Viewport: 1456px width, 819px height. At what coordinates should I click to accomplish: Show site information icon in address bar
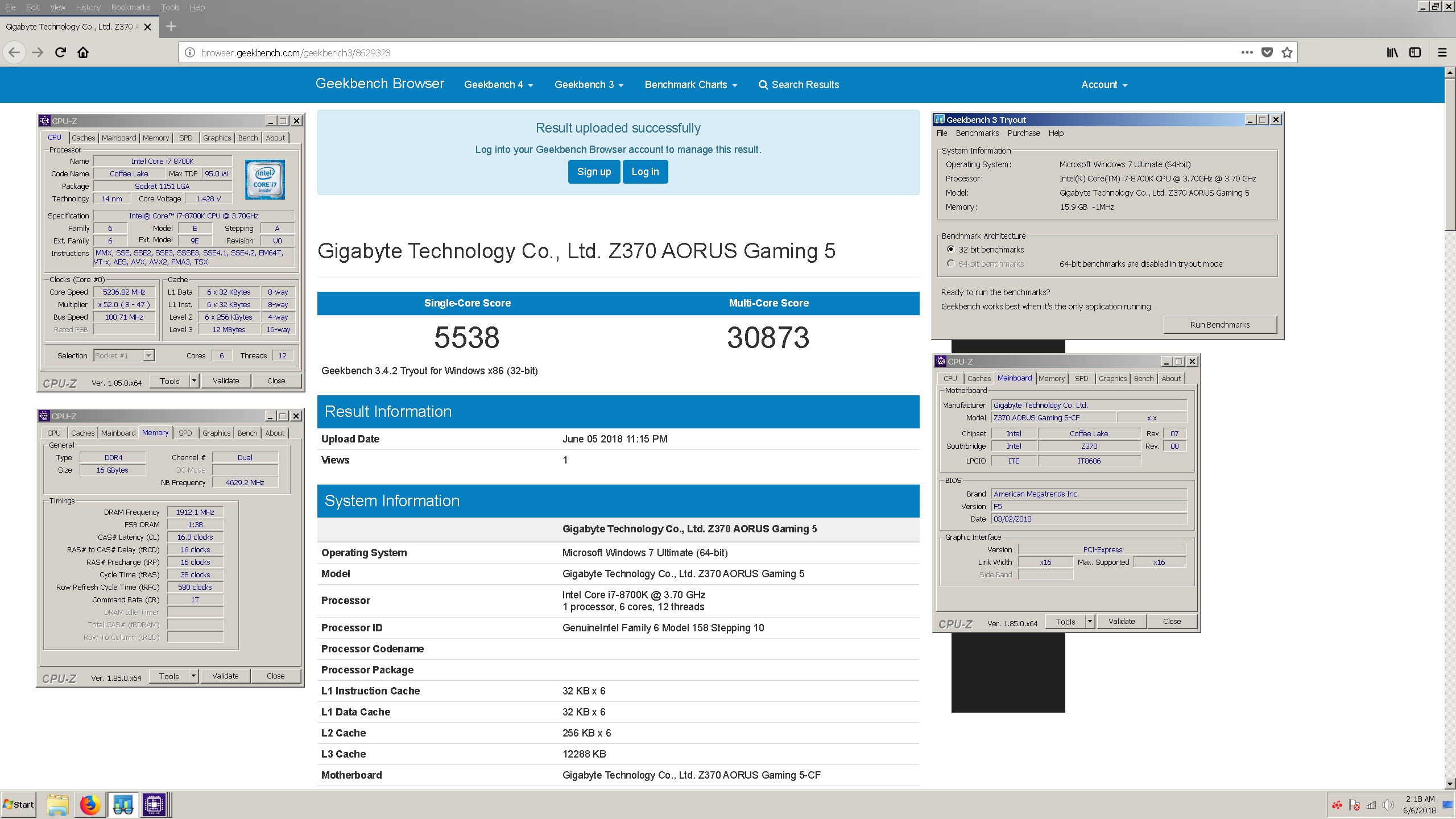tap(190, 53)
